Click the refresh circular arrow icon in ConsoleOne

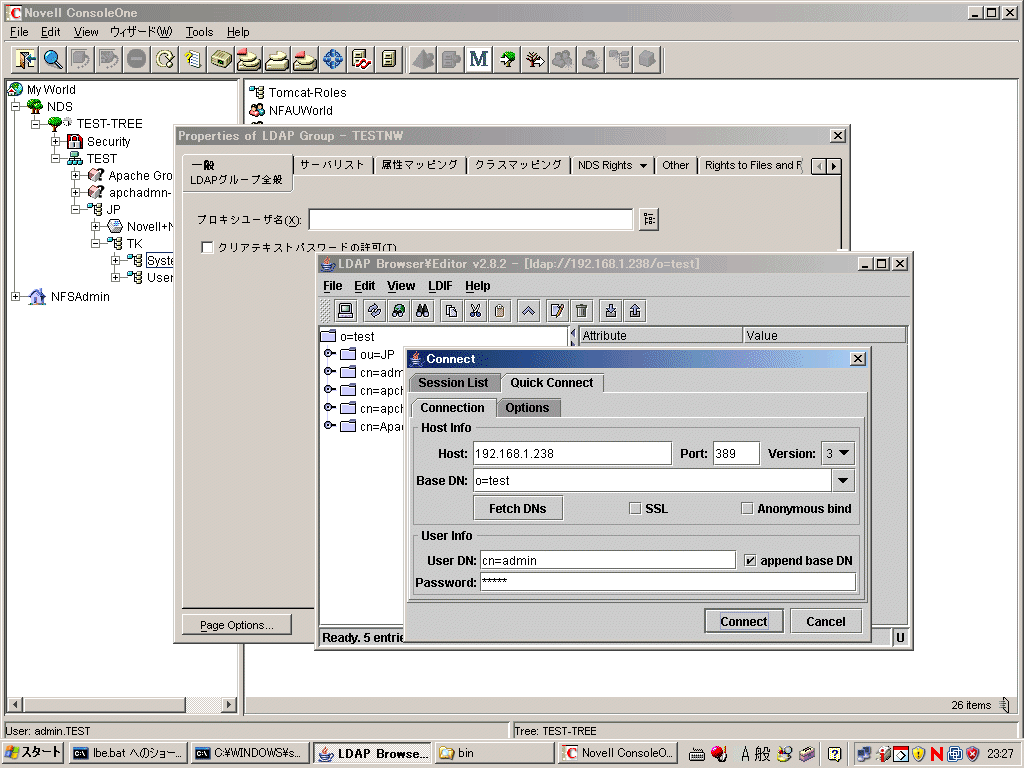165,59
